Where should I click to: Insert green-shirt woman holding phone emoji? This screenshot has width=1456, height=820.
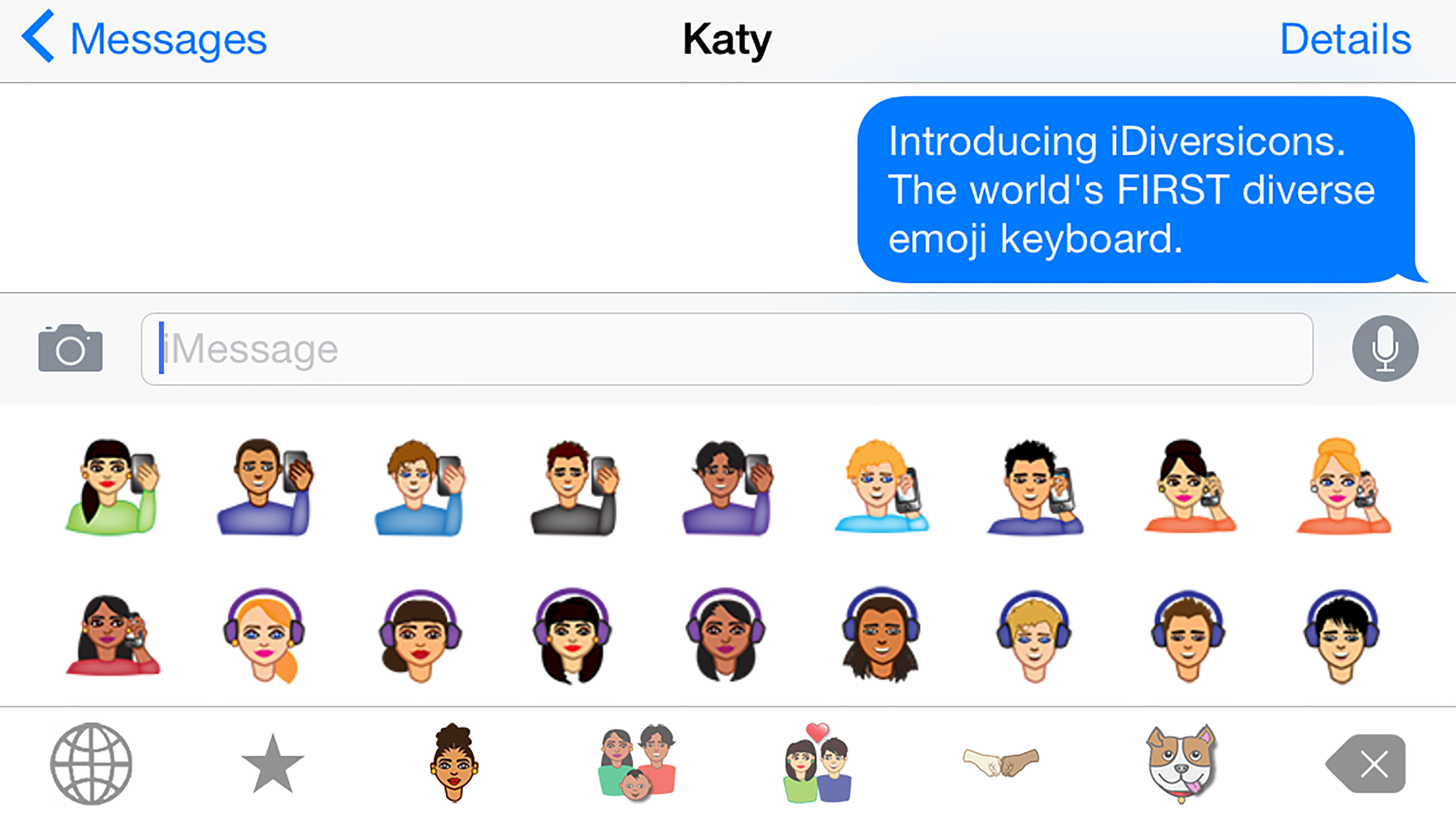(112, 487)
